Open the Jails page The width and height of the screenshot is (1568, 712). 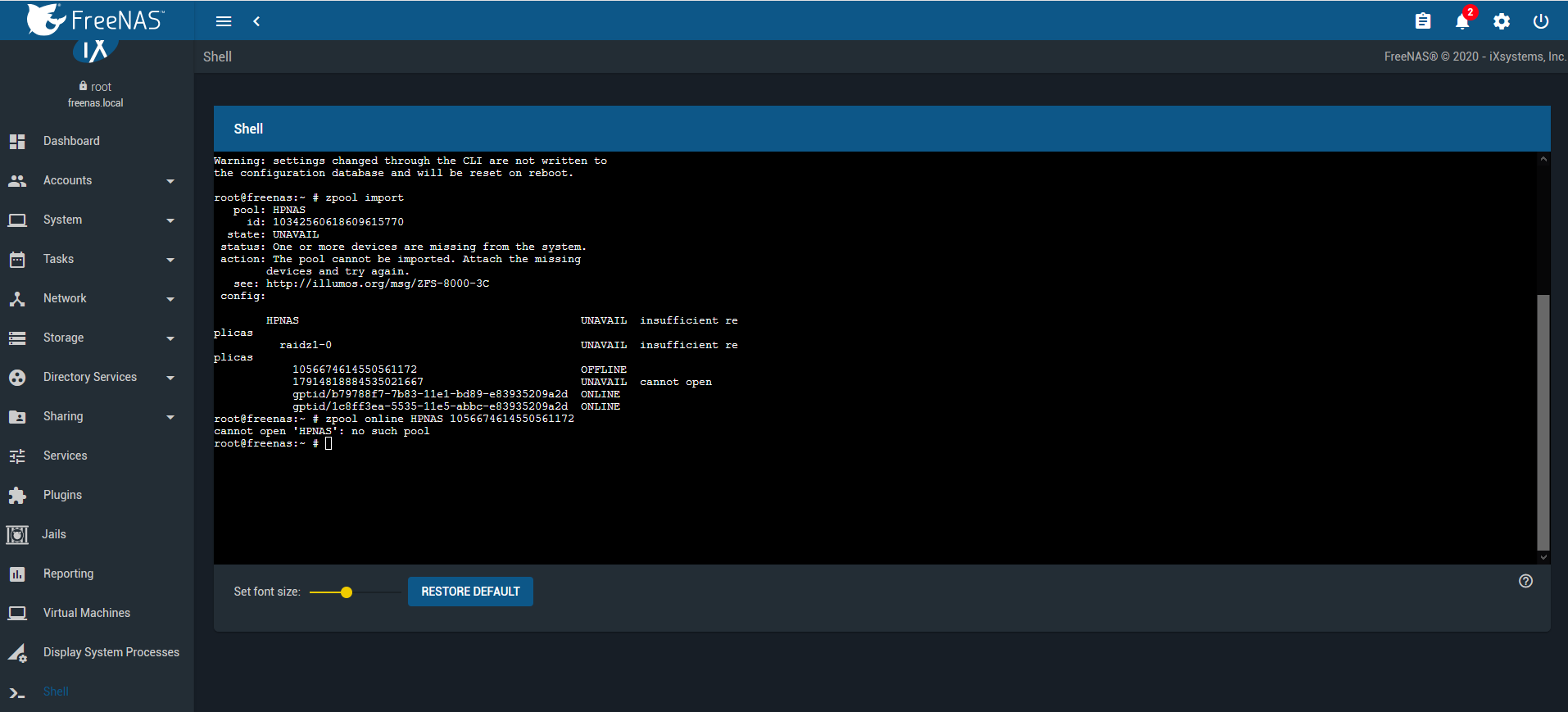54,534
